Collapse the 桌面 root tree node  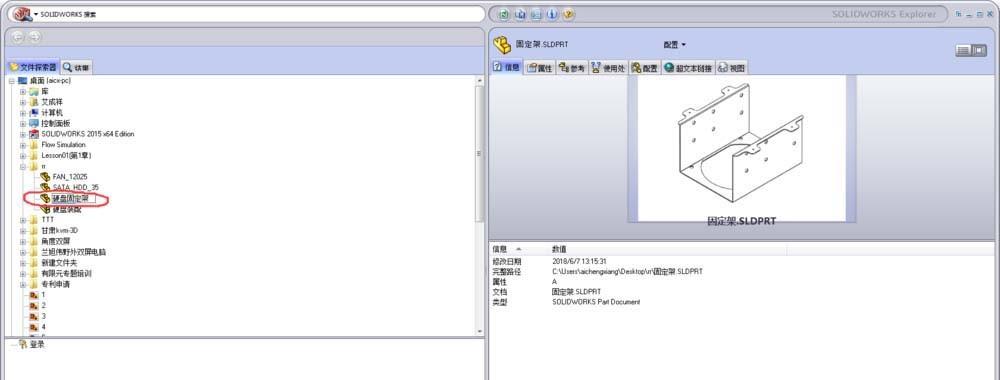(11, 81)
